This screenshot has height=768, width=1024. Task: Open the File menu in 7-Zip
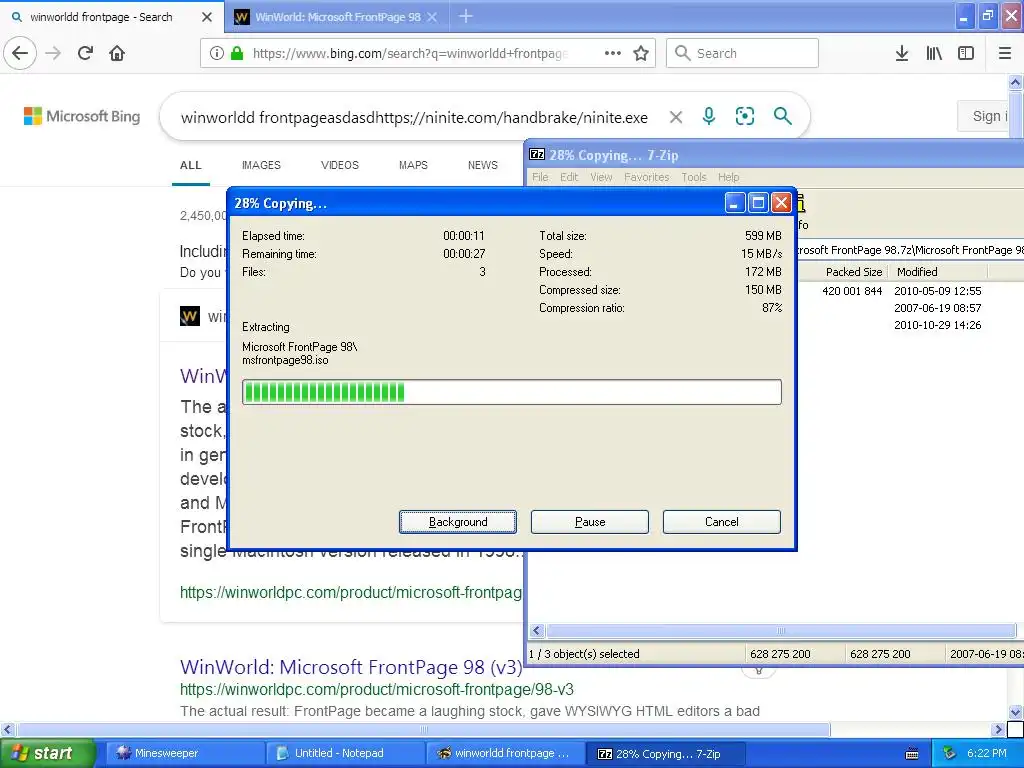tap(540, 177)
